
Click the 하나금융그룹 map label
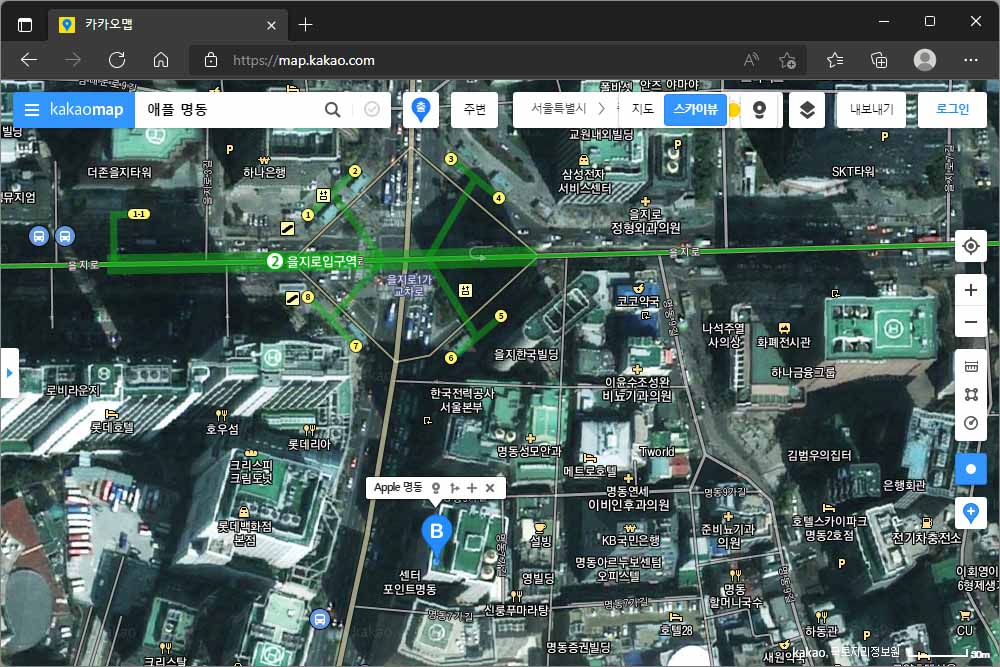coord(803,372)
